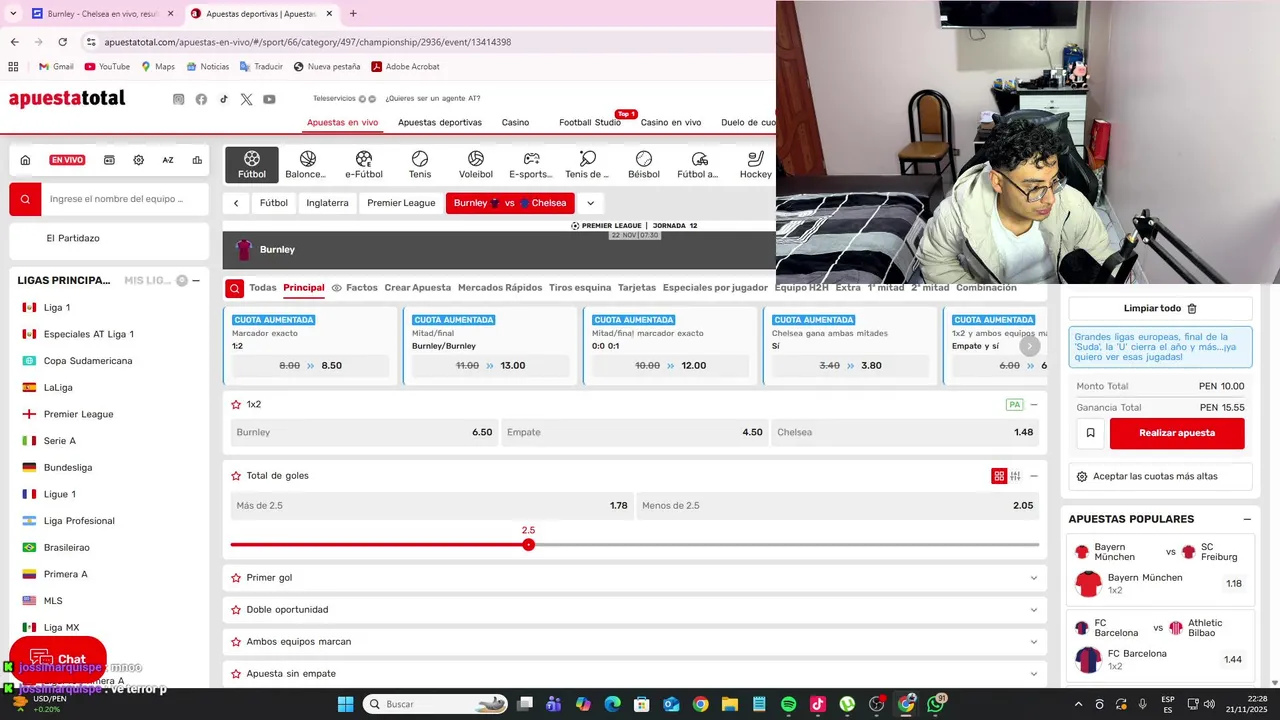
Task: Switch to the Todas markets tab
Action: point(263,288)
